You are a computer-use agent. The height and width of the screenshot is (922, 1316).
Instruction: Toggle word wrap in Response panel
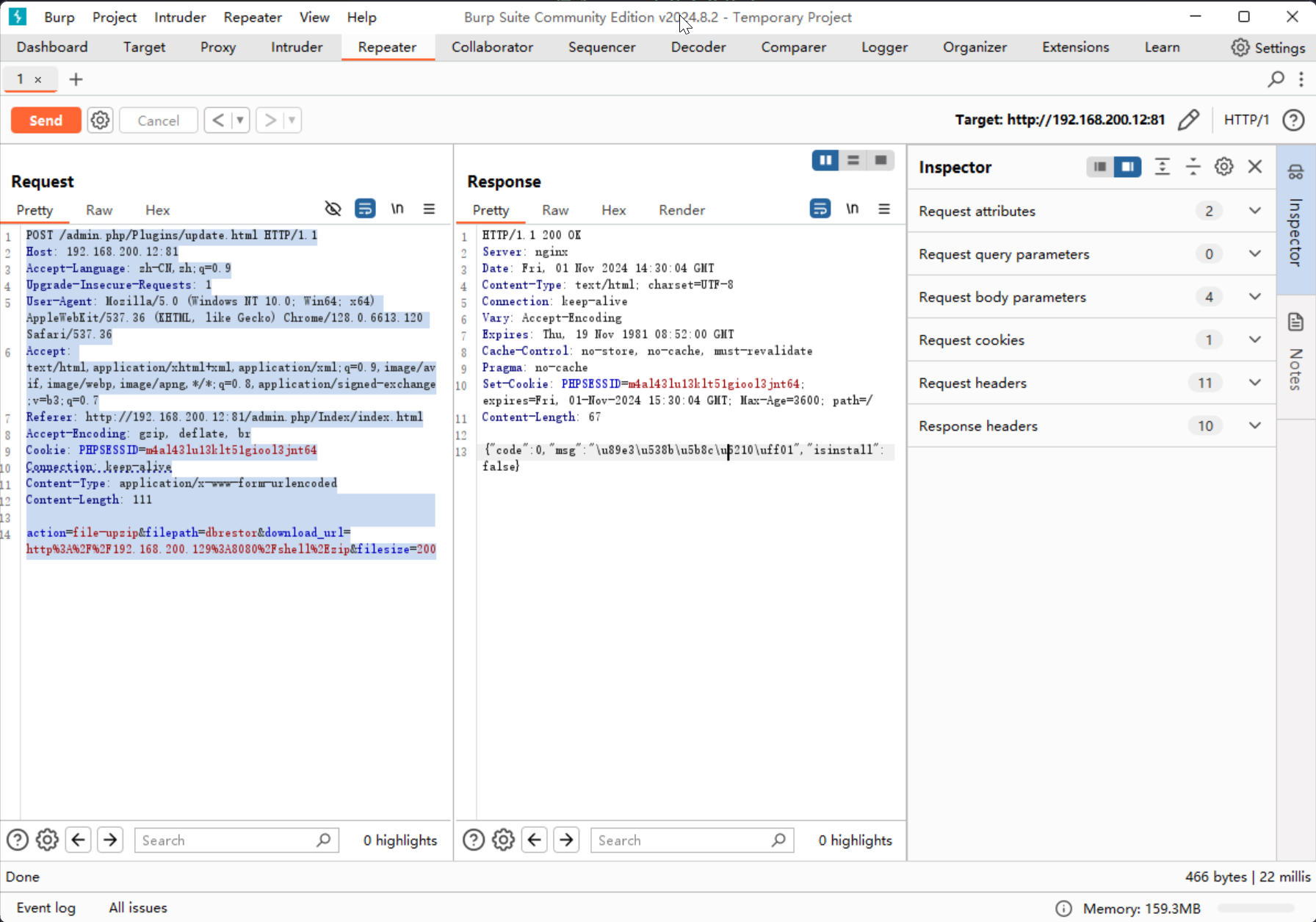pyautogui.click(x=820, y=209)
